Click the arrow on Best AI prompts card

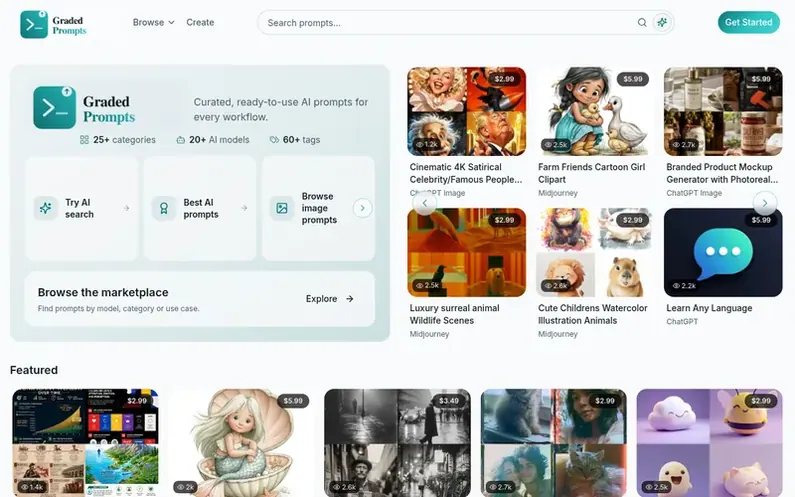[x=244, y=208]
